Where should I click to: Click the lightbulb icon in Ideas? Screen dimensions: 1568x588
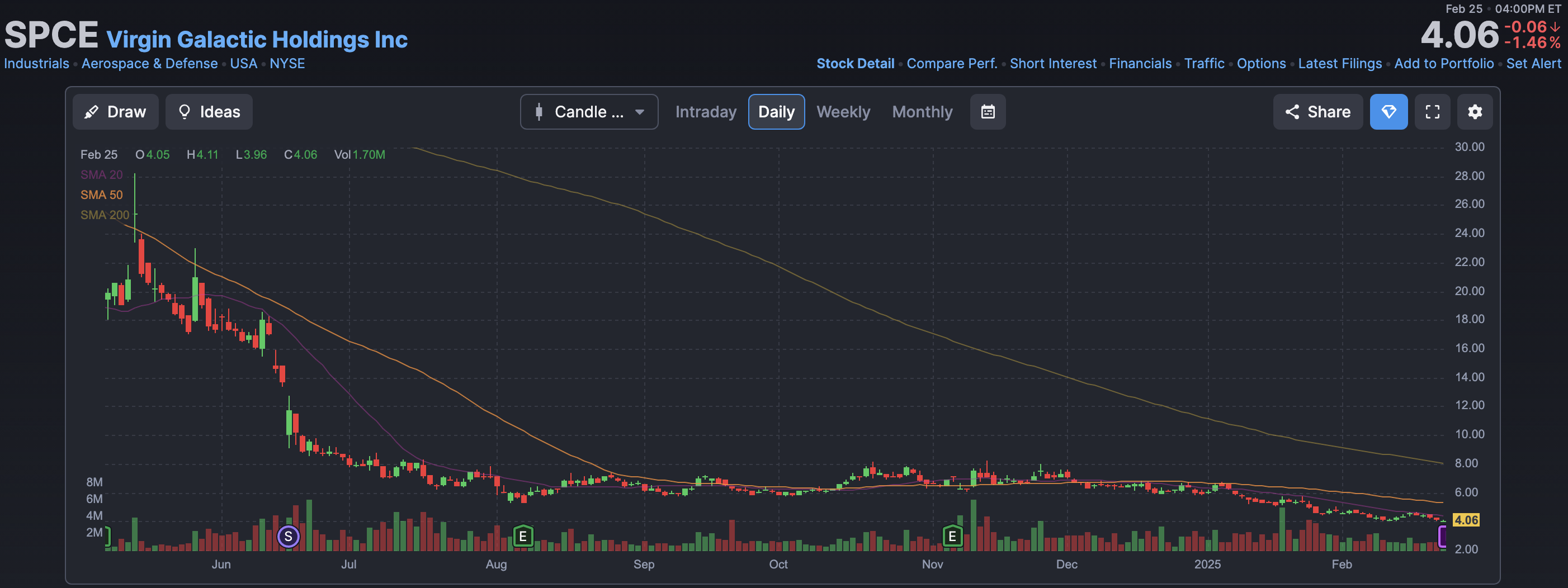tap(184, 111)
